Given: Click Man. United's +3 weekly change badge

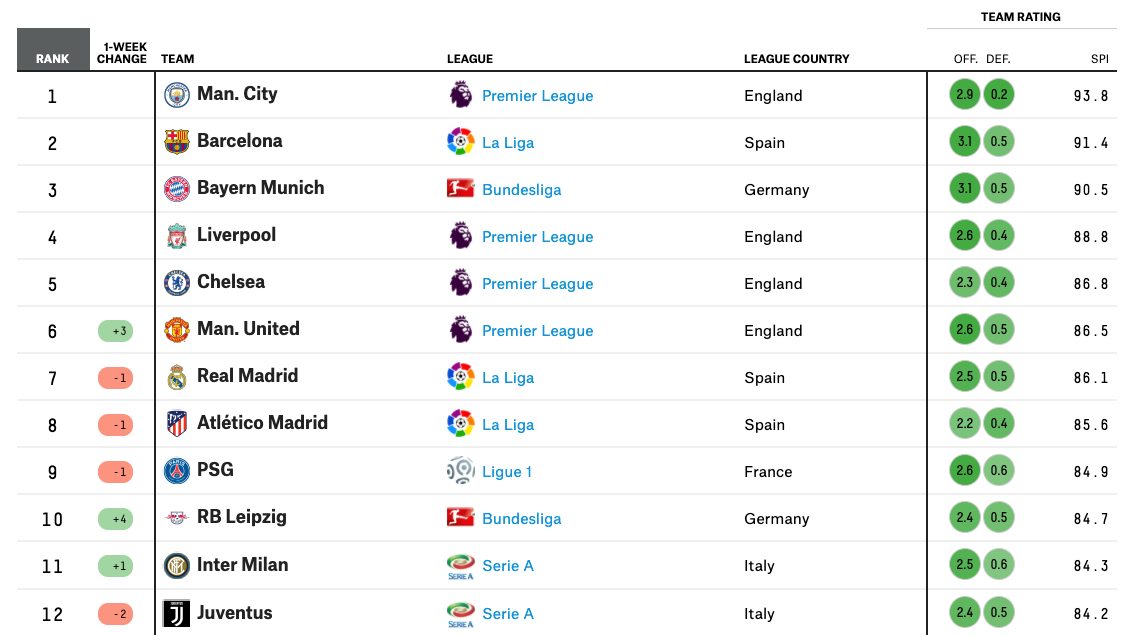Looking at the screenshot, I should [x=115, y=331].
